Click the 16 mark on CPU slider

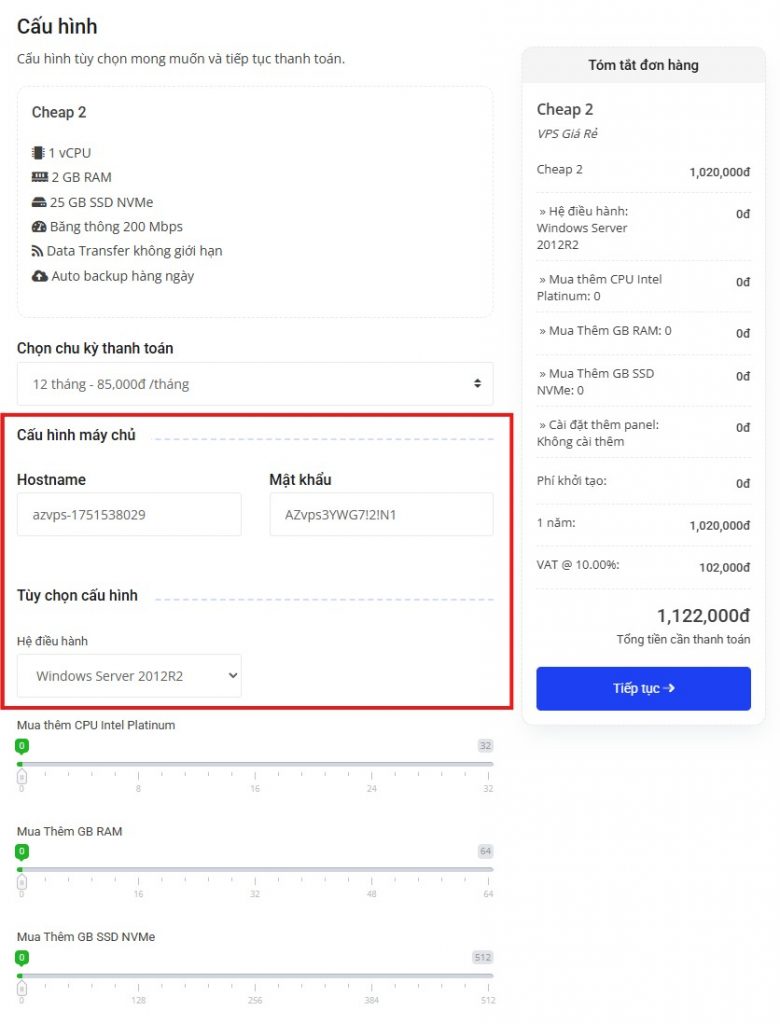tap(255, 789)
